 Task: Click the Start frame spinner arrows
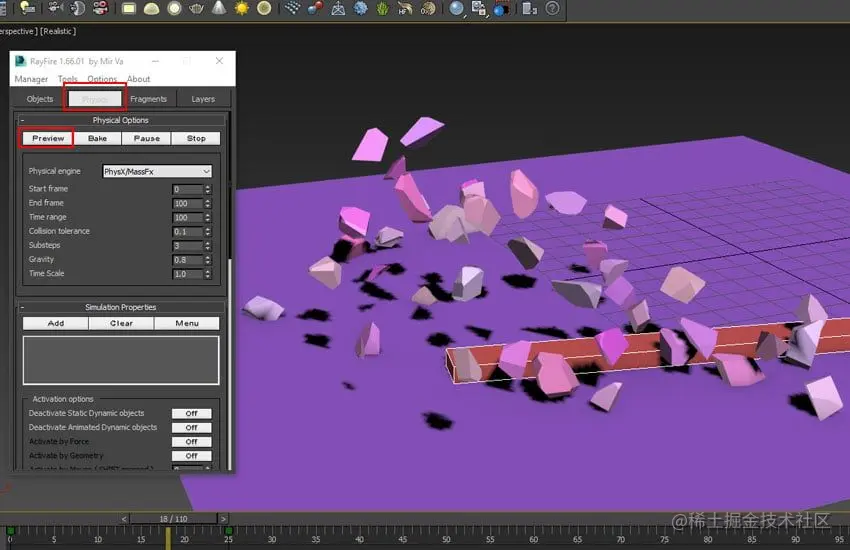coord(208,189)
